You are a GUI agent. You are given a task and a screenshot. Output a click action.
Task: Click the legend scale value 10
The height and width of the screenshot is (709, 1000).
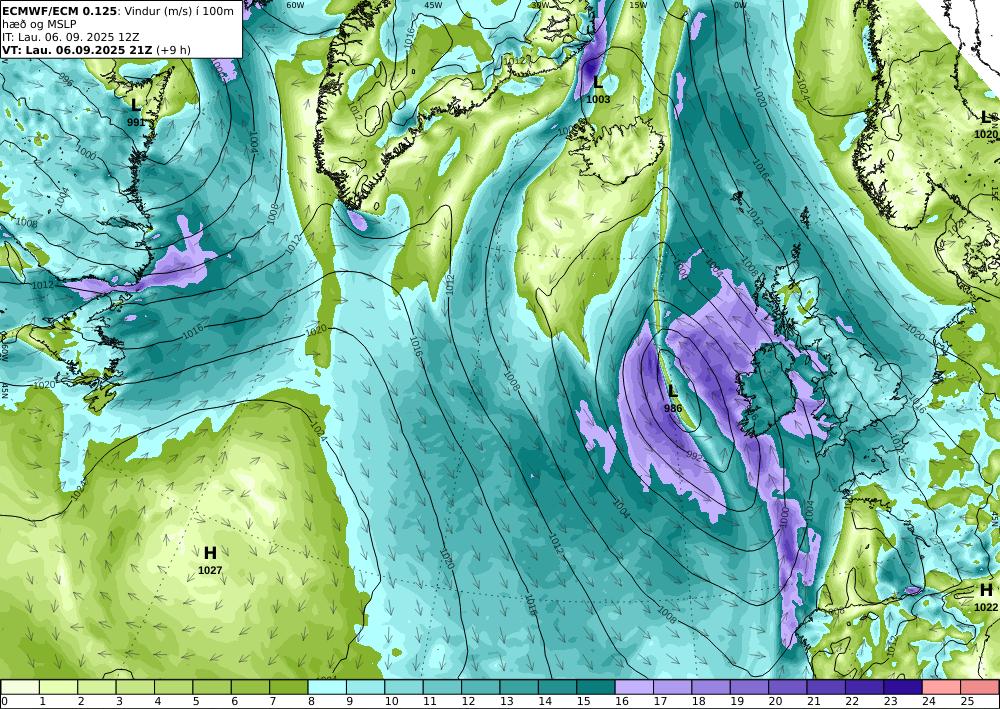pyautogui.click(x=391, y=702)
